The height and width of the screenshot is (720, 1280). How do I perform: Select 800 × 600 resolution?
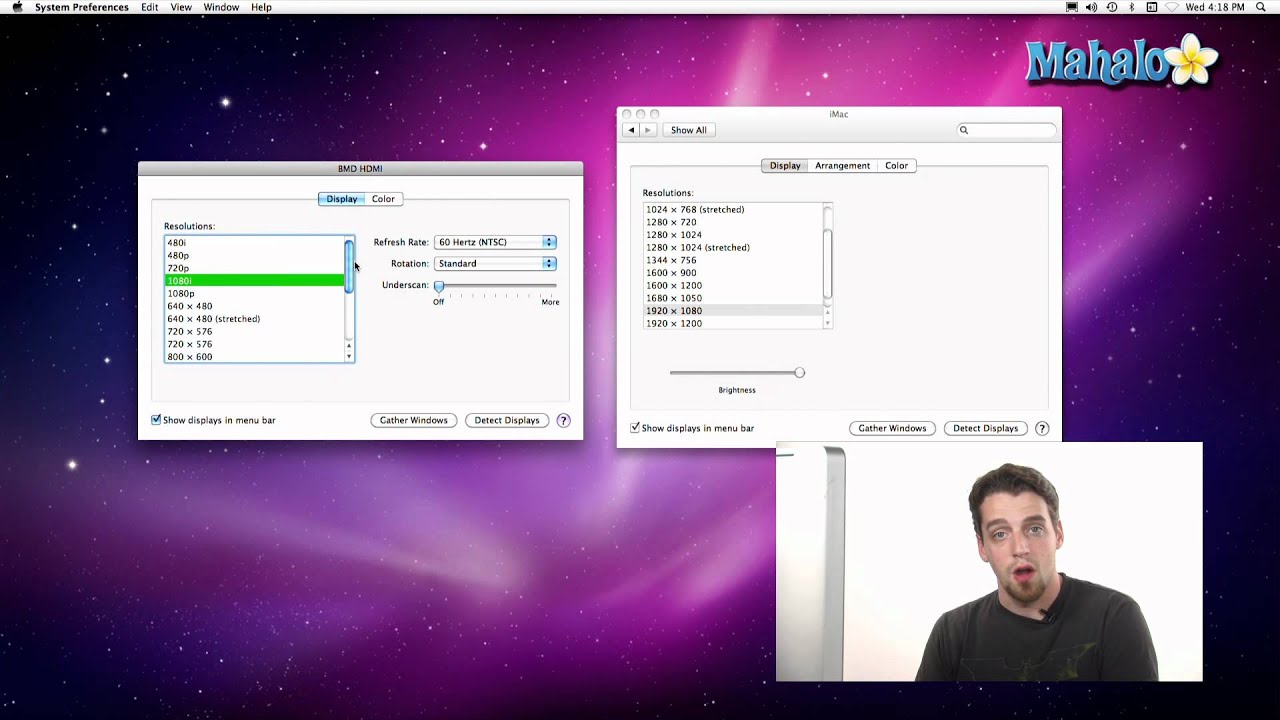pyautogui.click(x=254, y=357)
